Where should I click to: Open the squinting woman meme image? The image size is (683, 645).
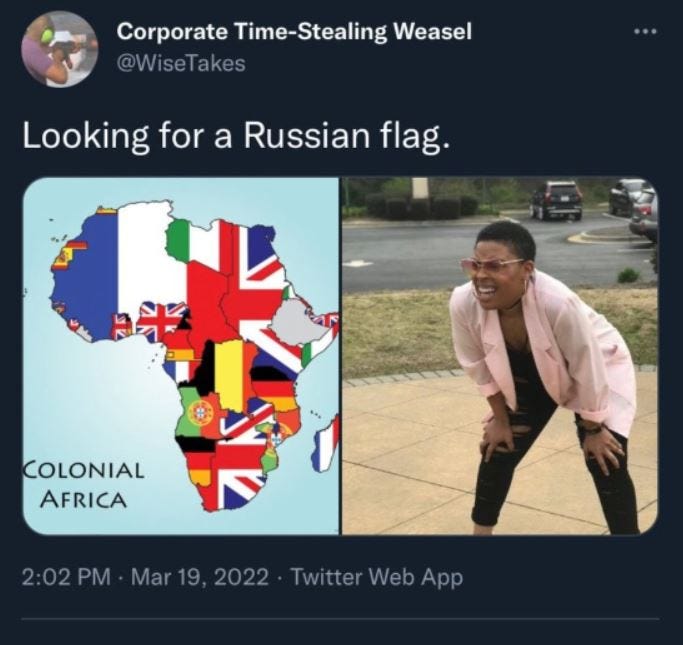pyautogui.click(x=500, y=356)
